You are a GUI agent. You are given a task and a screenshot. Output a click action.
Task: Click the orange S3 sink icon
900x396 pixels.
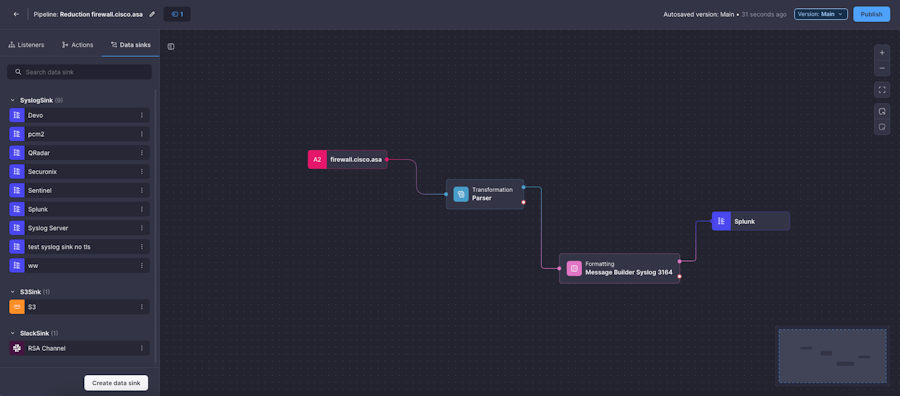(17, 307)
